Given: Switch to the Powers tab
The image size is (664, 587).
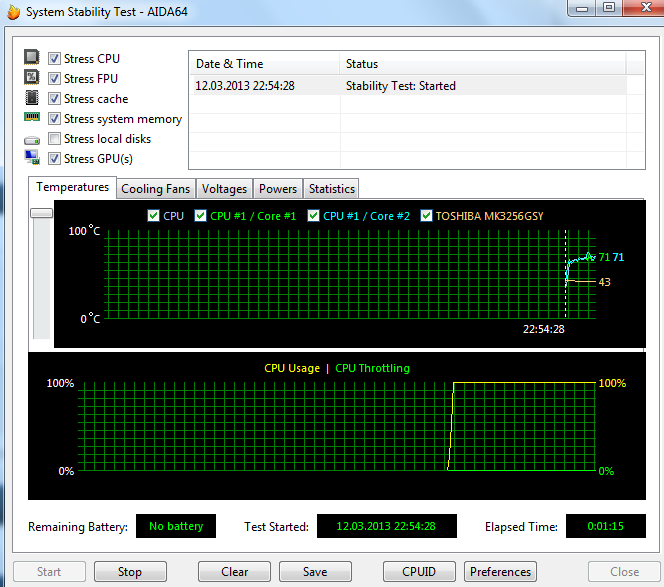Looking at the screenshot, I should (278, 189).
